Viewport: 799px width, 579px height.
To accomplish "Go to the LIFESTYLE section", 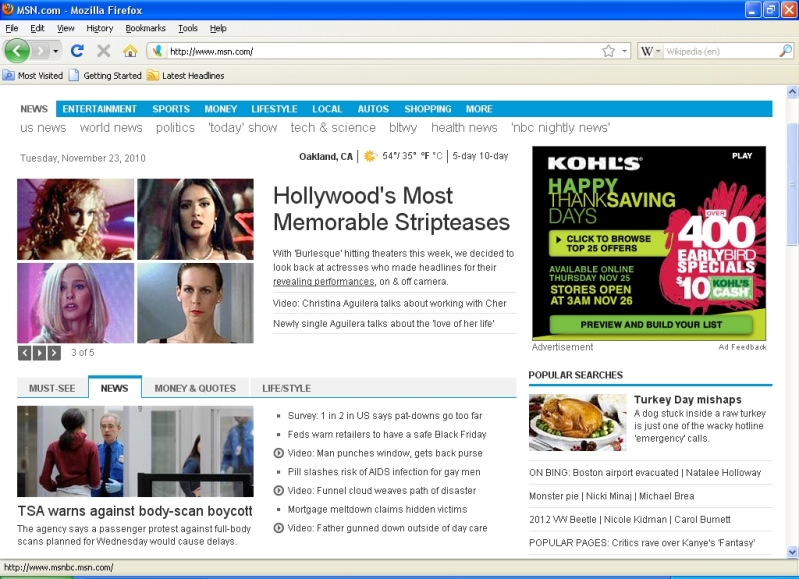I will tap(274, 109).
